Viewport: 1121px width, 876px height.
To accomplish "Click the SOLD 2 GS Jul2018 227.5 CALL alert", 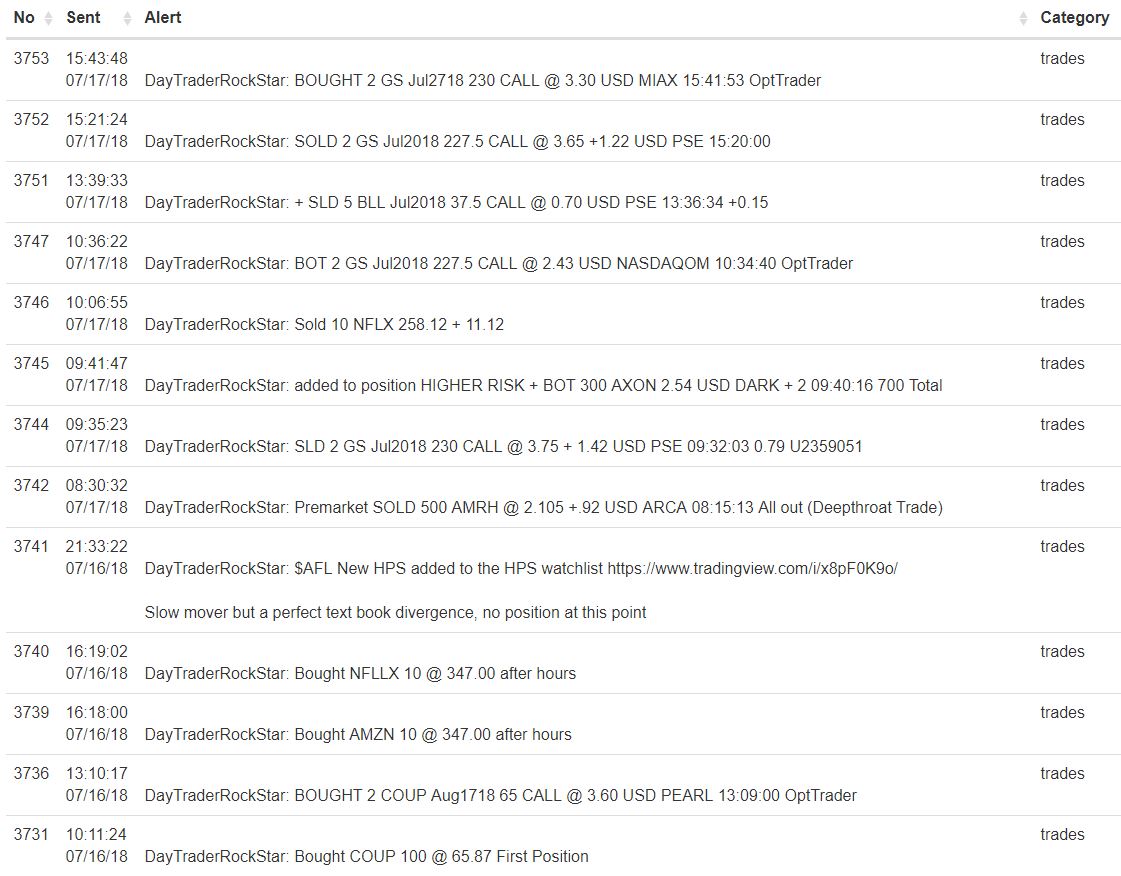I will coord(457,142).
